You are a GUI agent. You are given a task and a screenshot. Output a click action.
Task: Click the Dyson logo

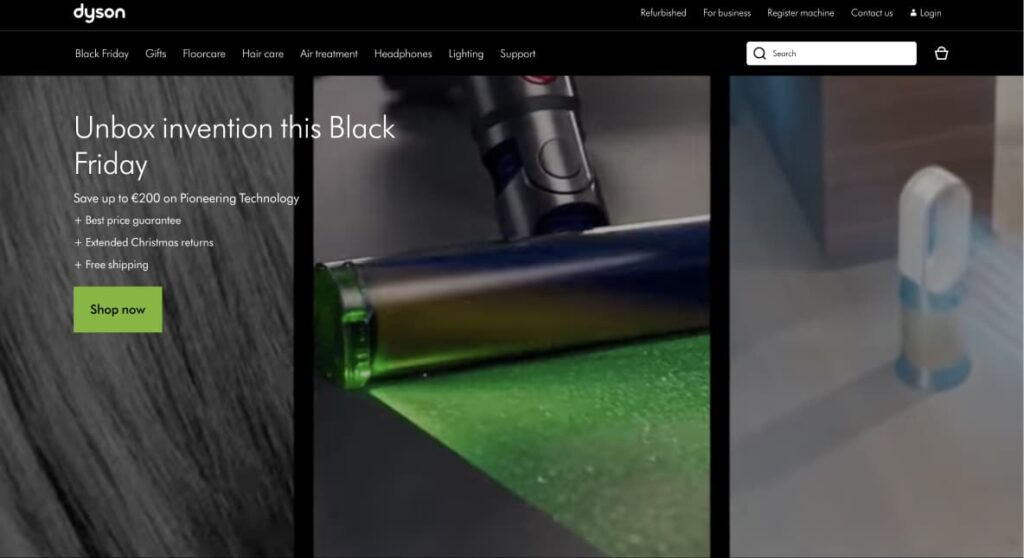(x=99, y=13)
